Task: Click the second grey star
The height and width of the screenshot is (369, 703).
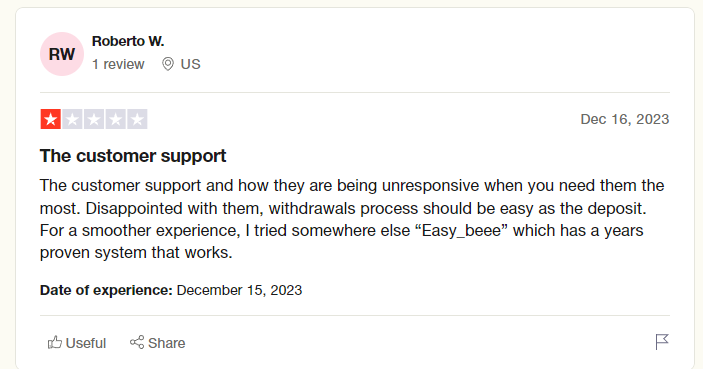Action: click(x=72, y=119)
